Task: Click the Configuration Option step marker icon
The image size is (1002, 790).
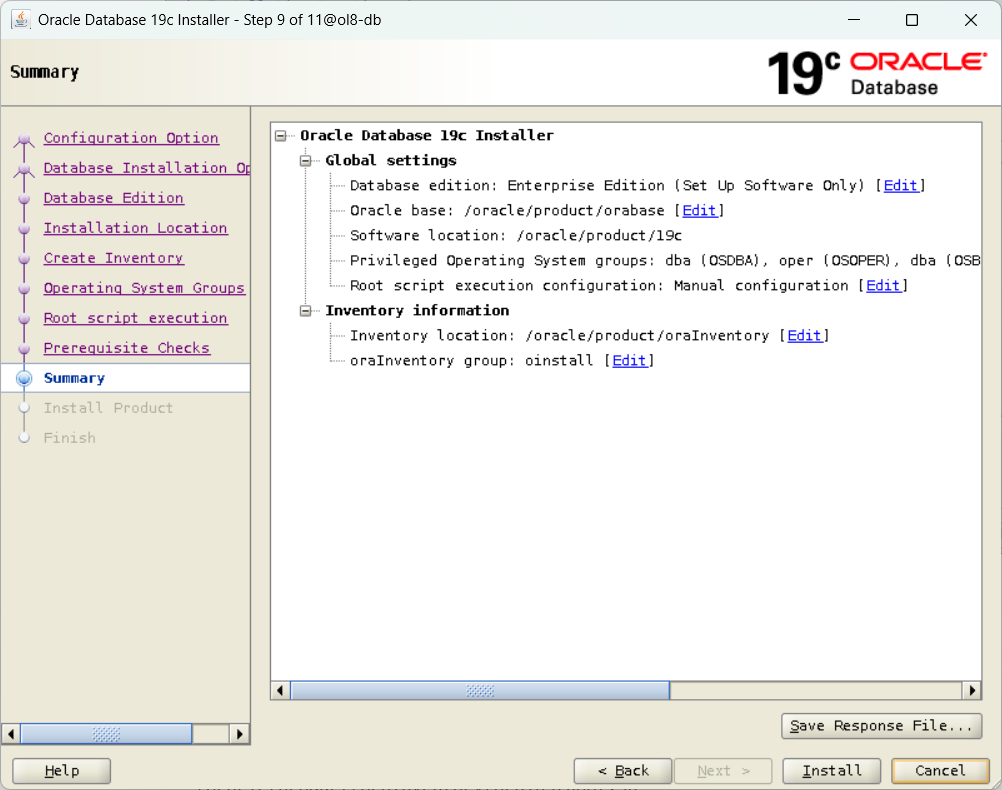Action: click(24, 139)
